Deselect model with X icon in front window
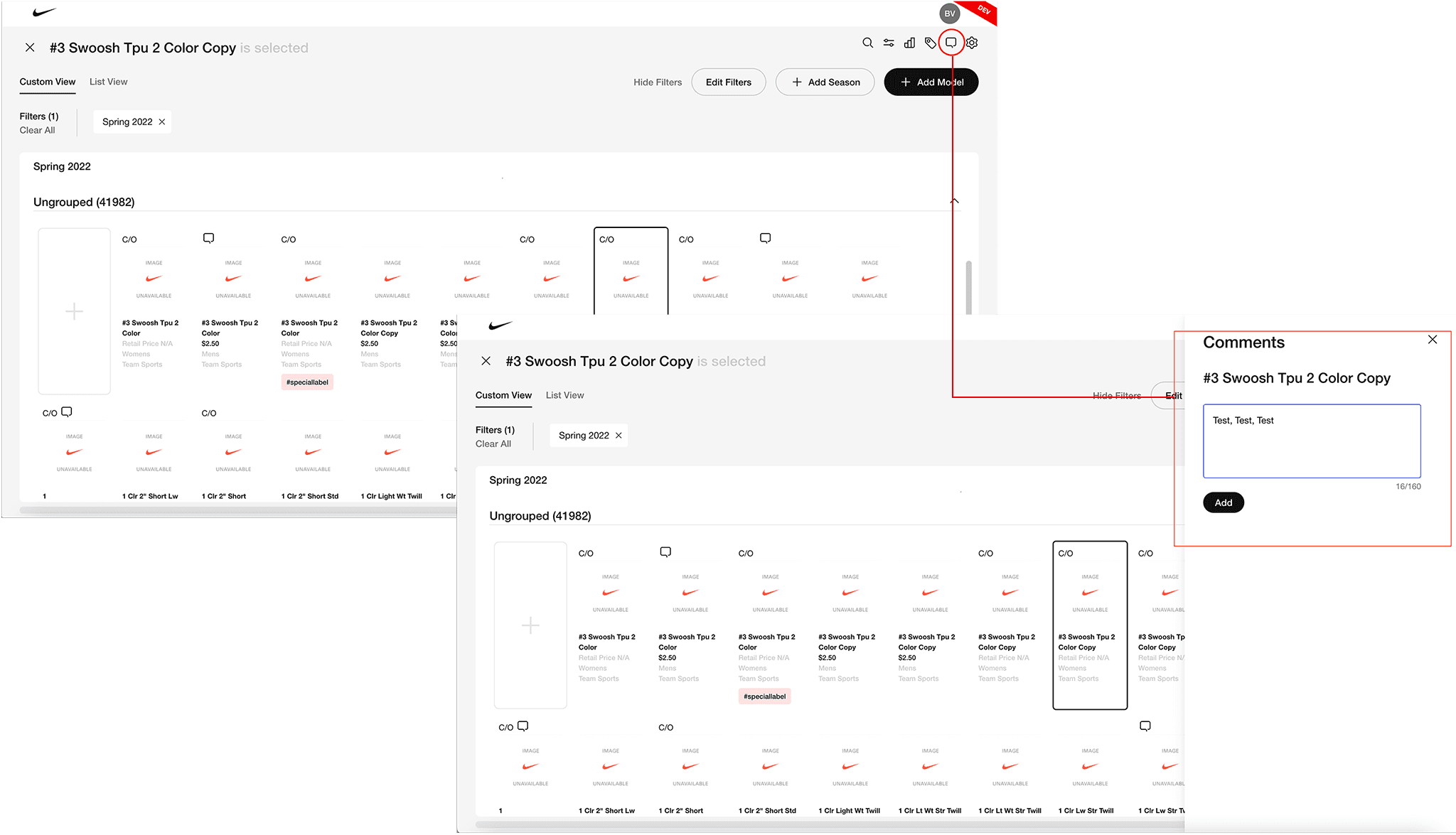 pos(486,361)
